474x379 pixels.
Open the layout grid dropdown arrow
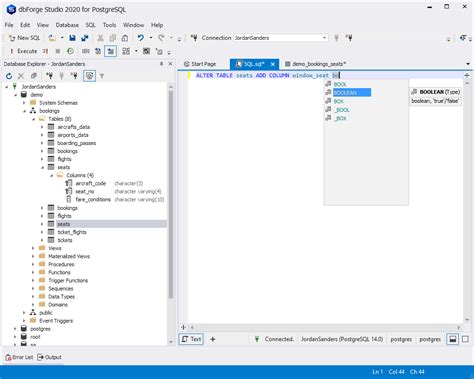tap(136, 51)
